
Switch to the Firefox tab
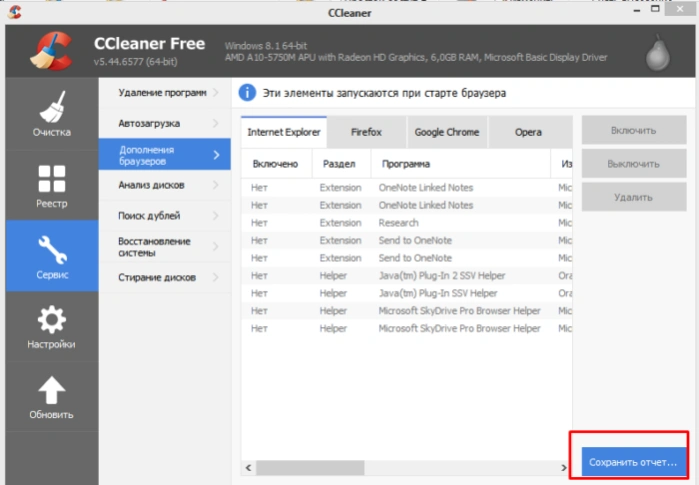point(366,132)
